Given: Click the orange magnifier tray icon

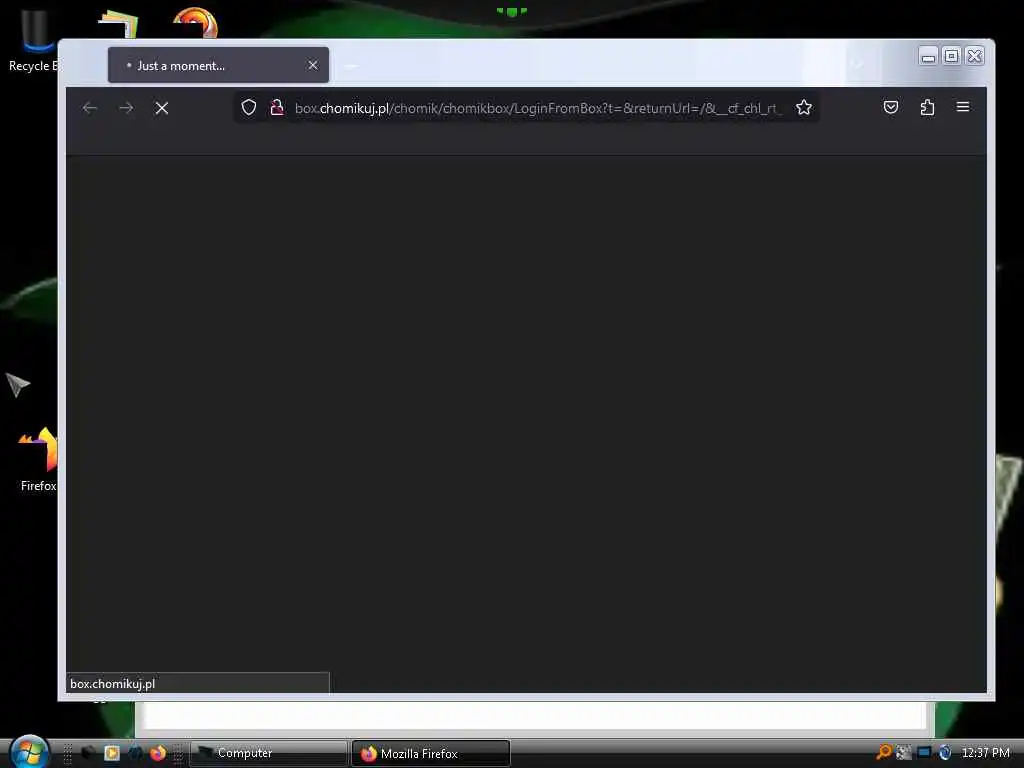Looking at the screenshot, I should (884, 752).
